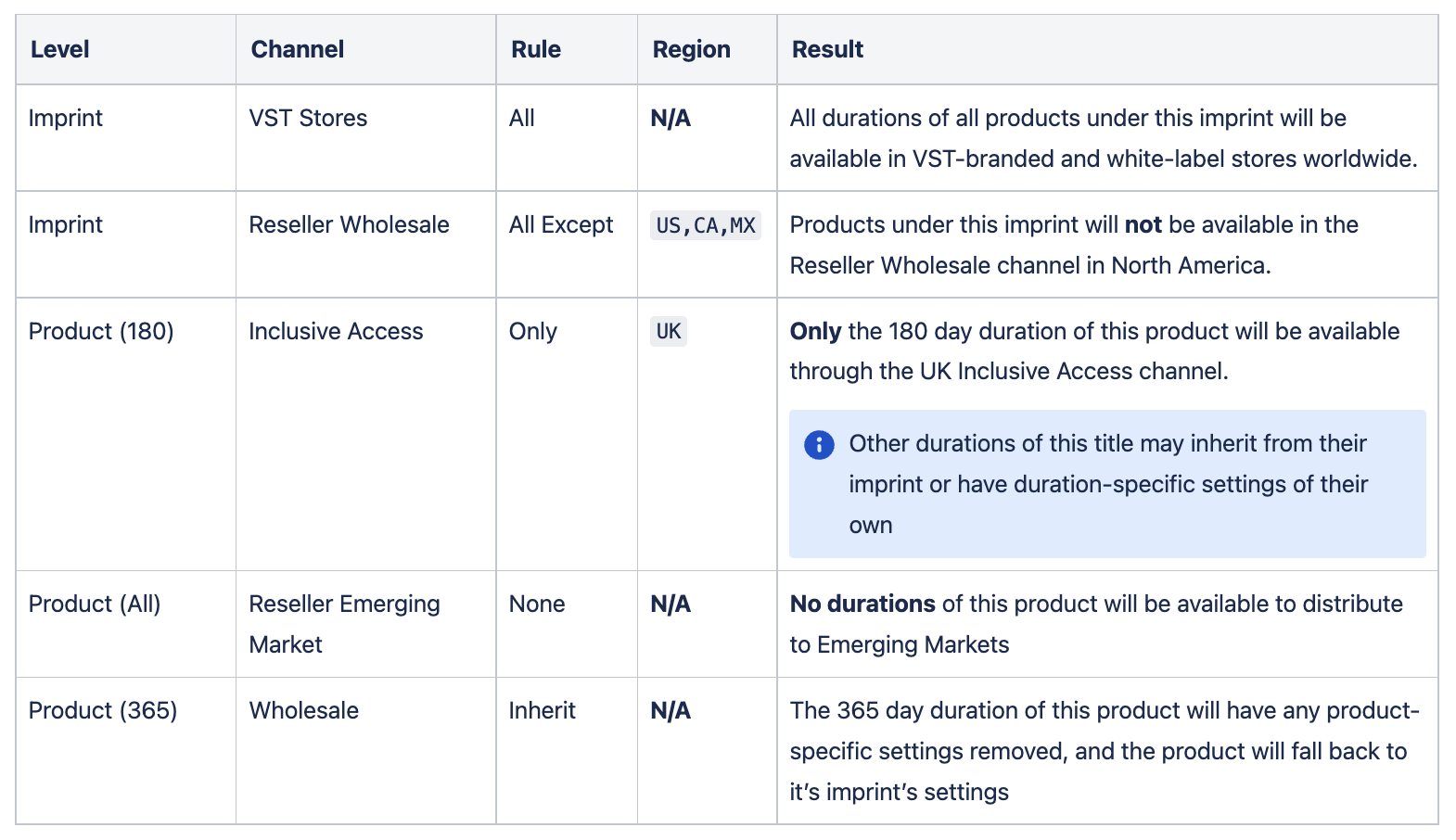Click the None rule cell

567,624
